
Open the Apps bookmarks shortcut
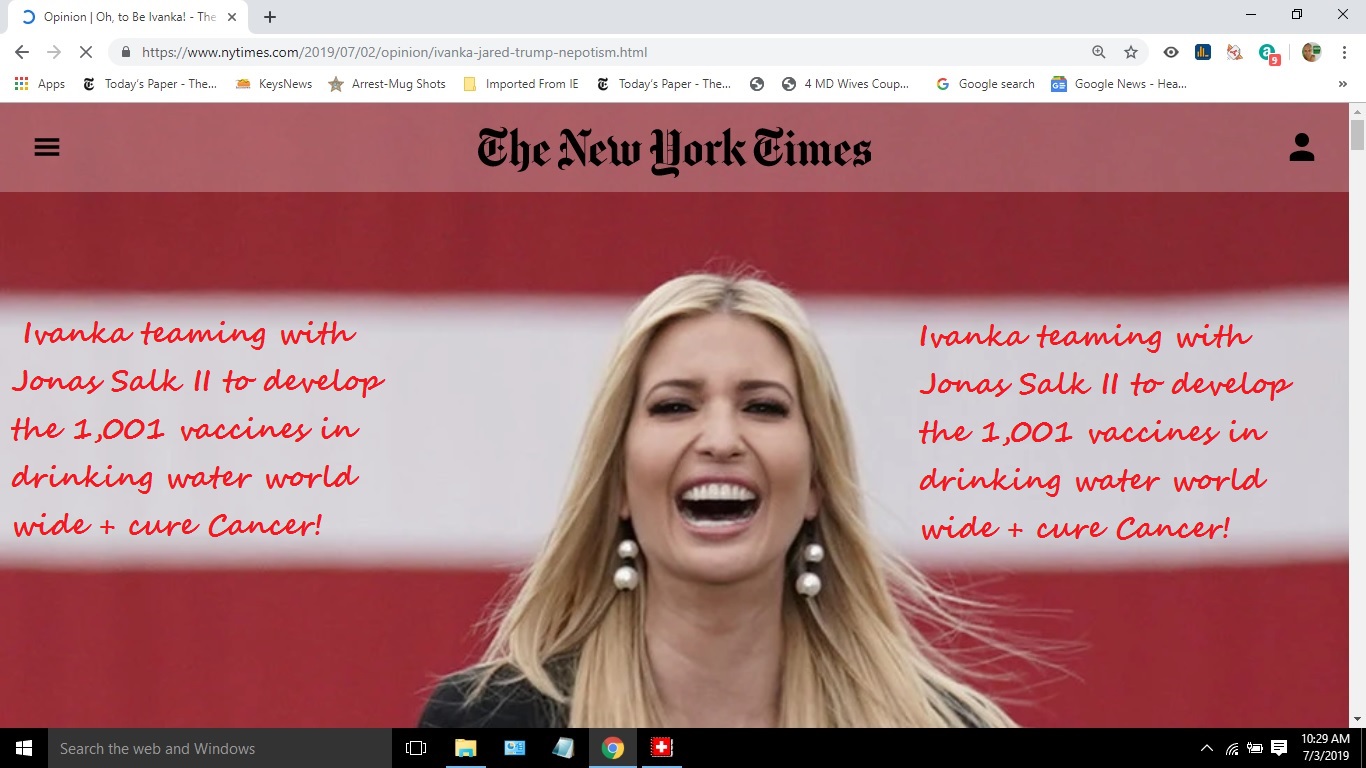coord(40,84)
